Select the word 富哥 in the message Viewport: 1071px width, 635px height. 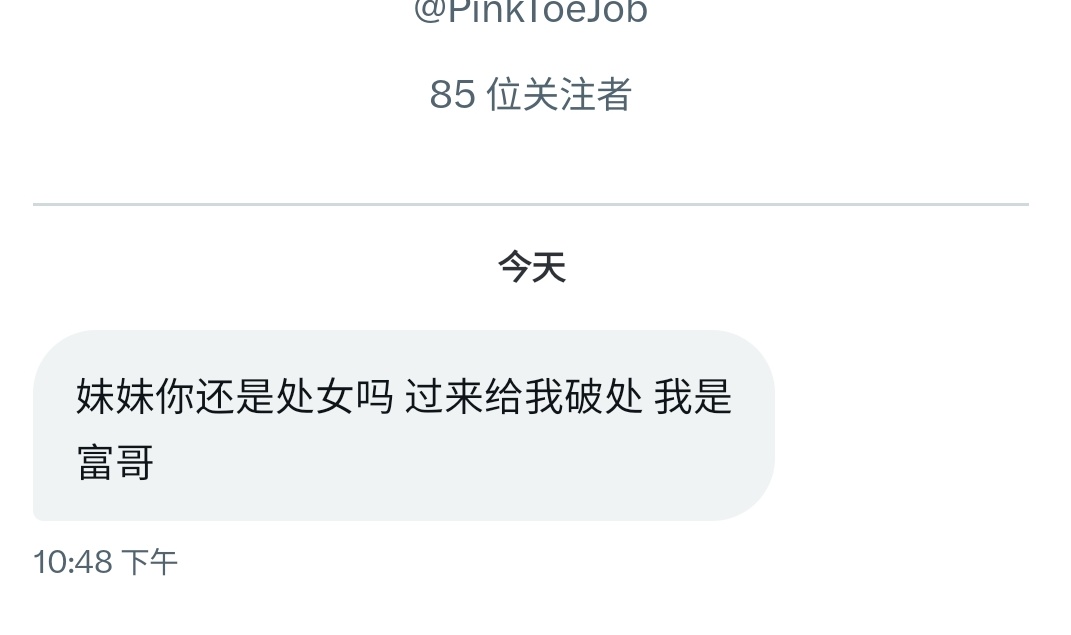(115, 462)
